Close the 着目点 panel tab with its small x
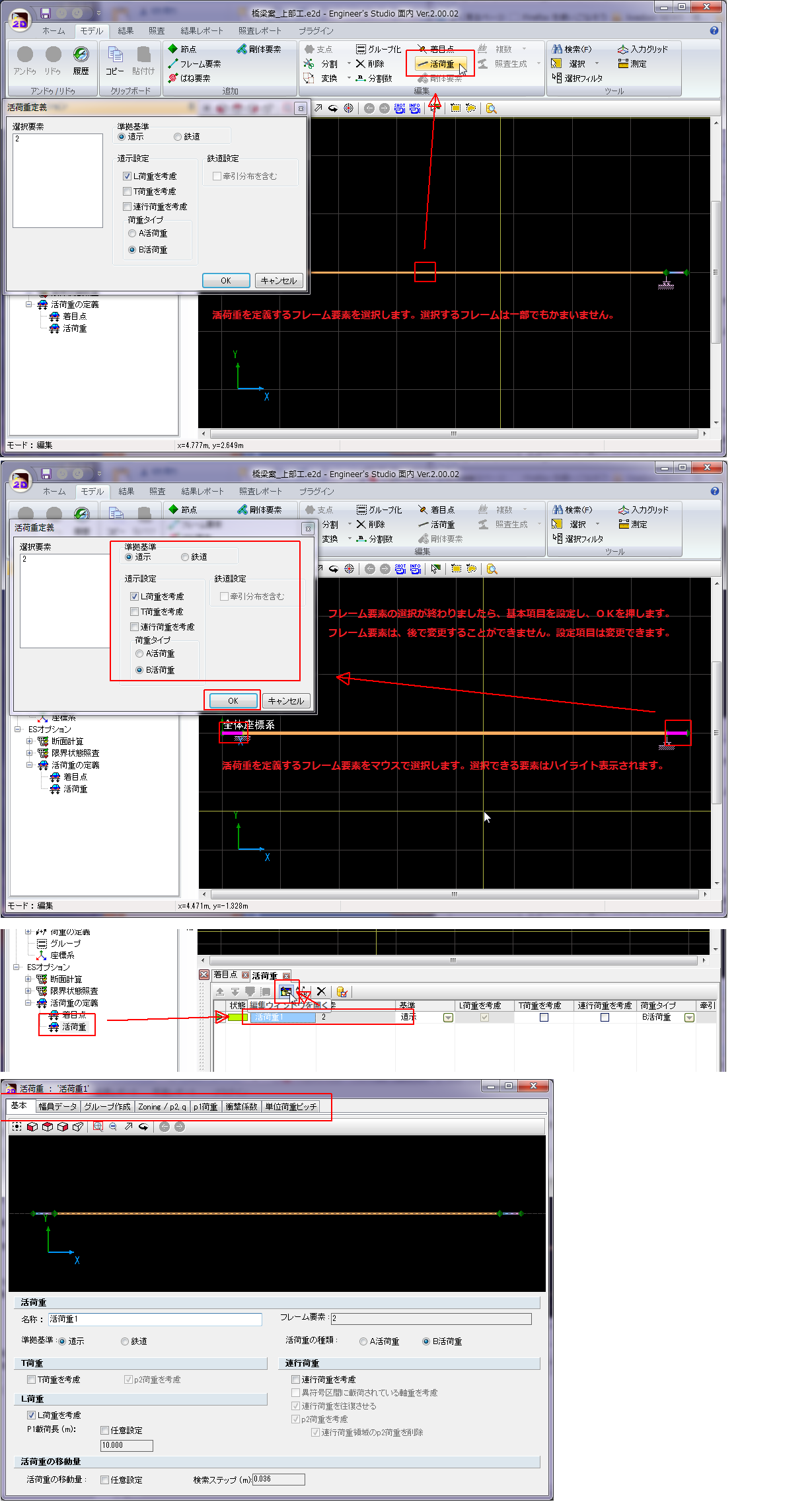The width and height of the screenshot is (812, 1504). [x=245, y=975]
